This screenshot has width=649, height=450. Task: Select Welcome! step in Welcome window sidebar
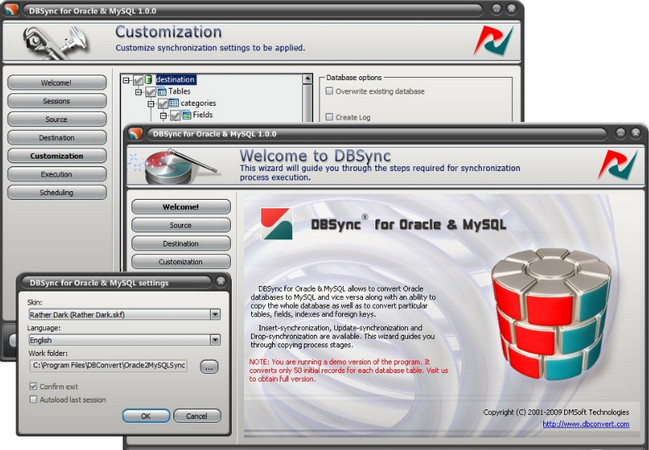click(181, 207)
